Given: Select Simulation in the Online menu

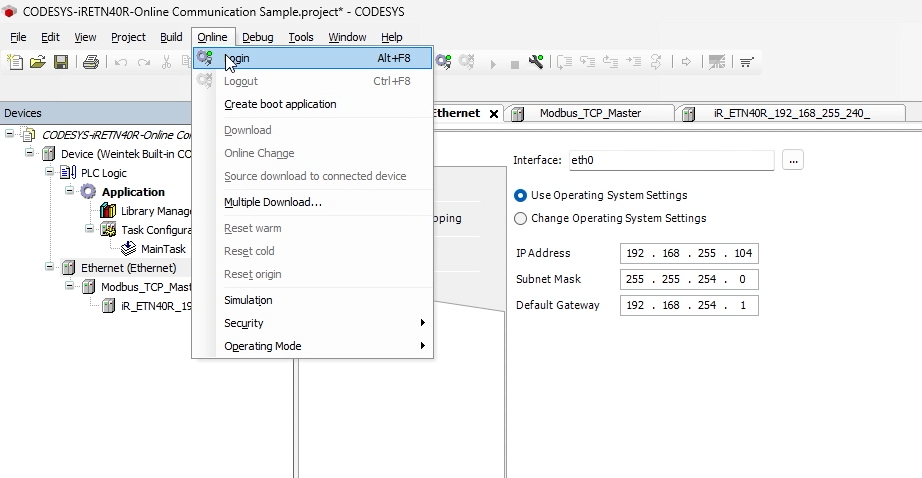Looking at the screenshot, I should [x=313, y=300].
